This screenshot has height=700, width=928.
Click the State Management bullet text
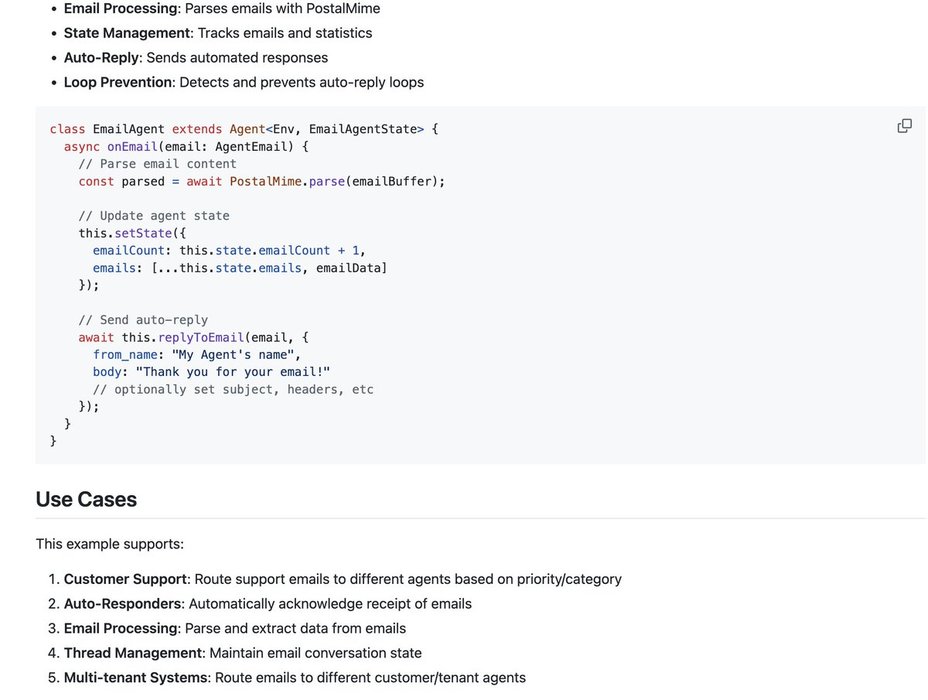pos(217,33)
